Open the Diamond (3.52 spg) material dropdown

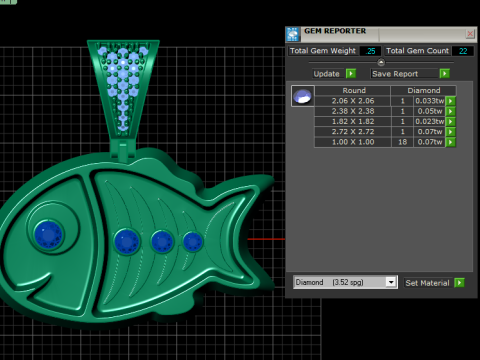(x=391, y=282)
